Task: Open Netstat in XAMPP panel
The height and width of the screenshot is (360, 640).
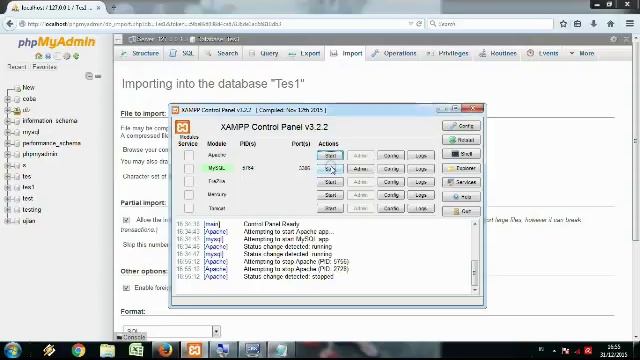Action: (461, 140)
